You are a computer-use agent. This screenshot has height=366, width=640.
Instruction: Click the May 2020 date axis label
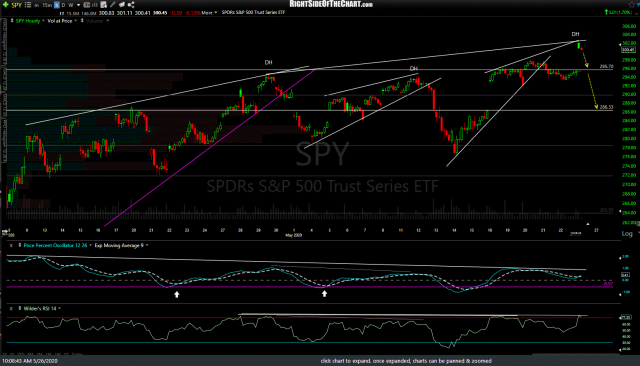click(293, 235)
